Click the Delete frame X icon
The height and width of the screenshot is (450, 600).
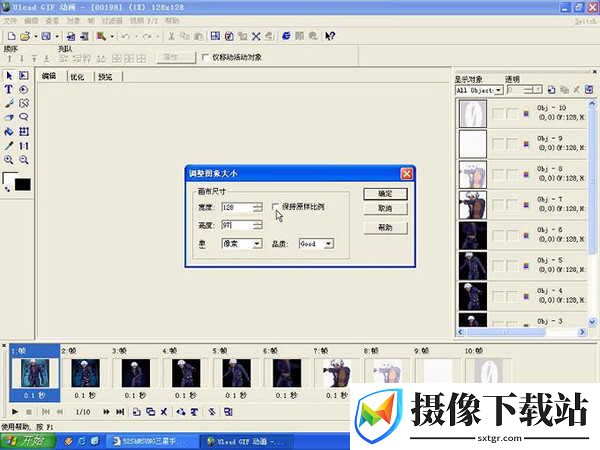164,412
